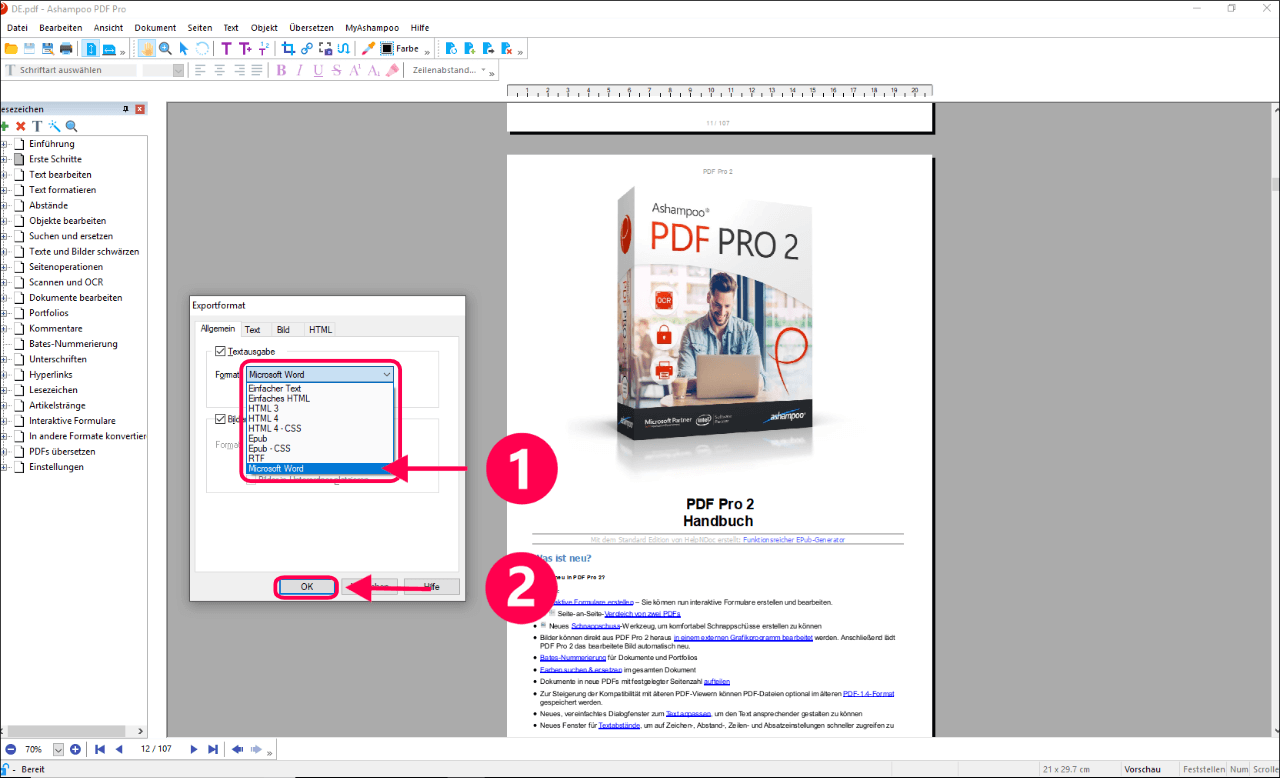Select the PDFs übersetzen bookmark
Viewport: 1280px width, 778px height.
click(x=62, y=452)
